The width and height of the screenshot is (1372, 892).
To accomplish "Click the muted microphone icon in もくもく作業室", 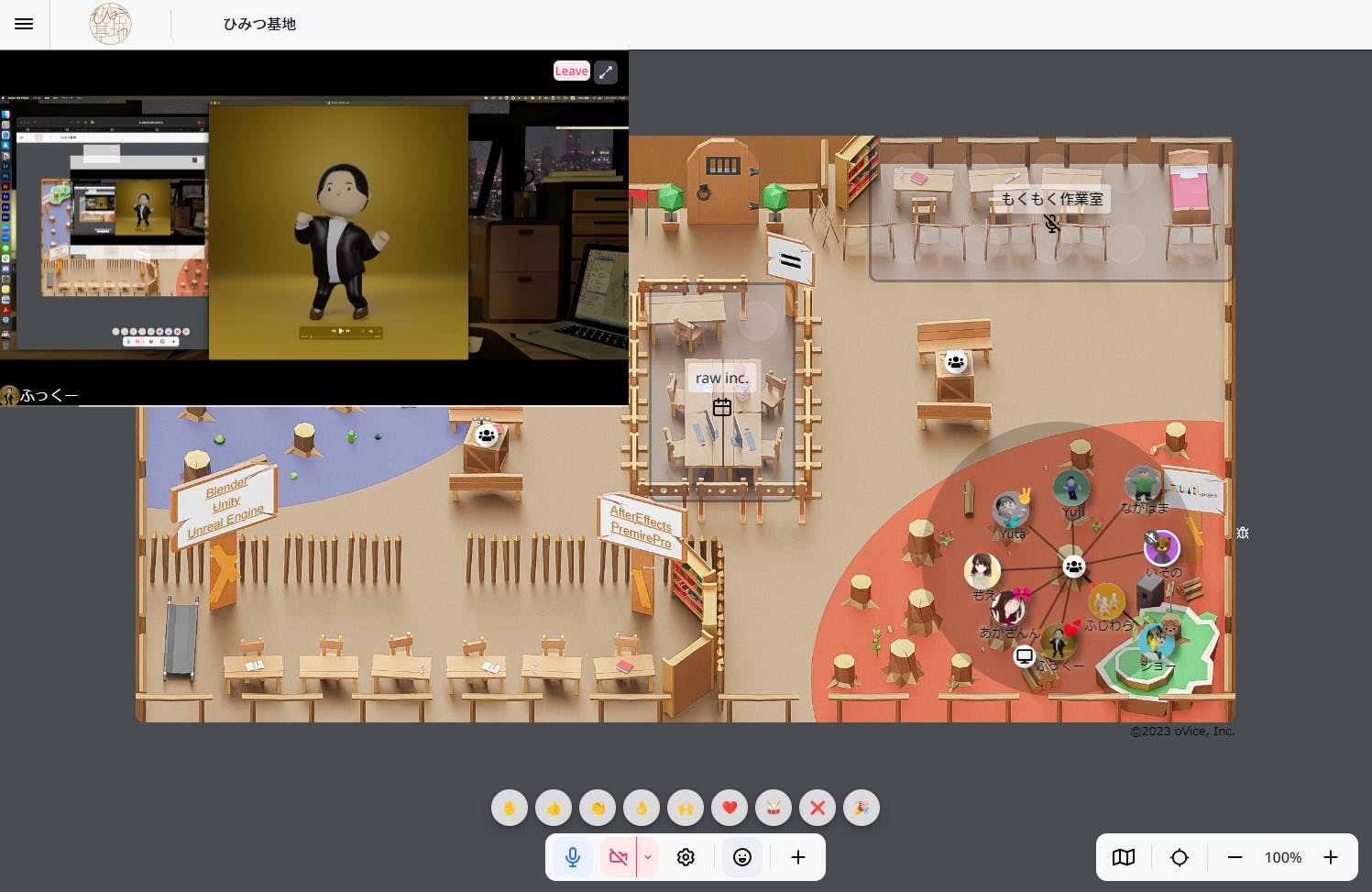I will (1052, 224).
